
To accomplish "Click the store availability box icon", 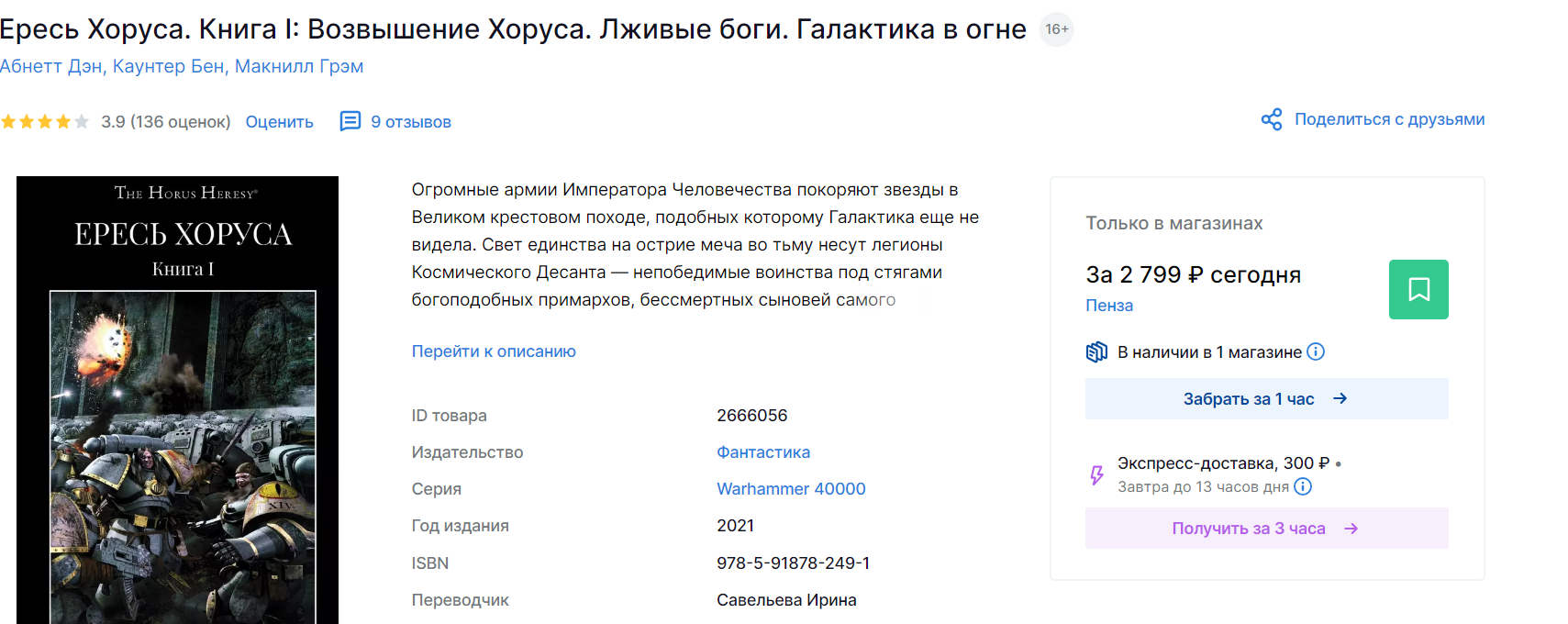I will [1096, 351].
